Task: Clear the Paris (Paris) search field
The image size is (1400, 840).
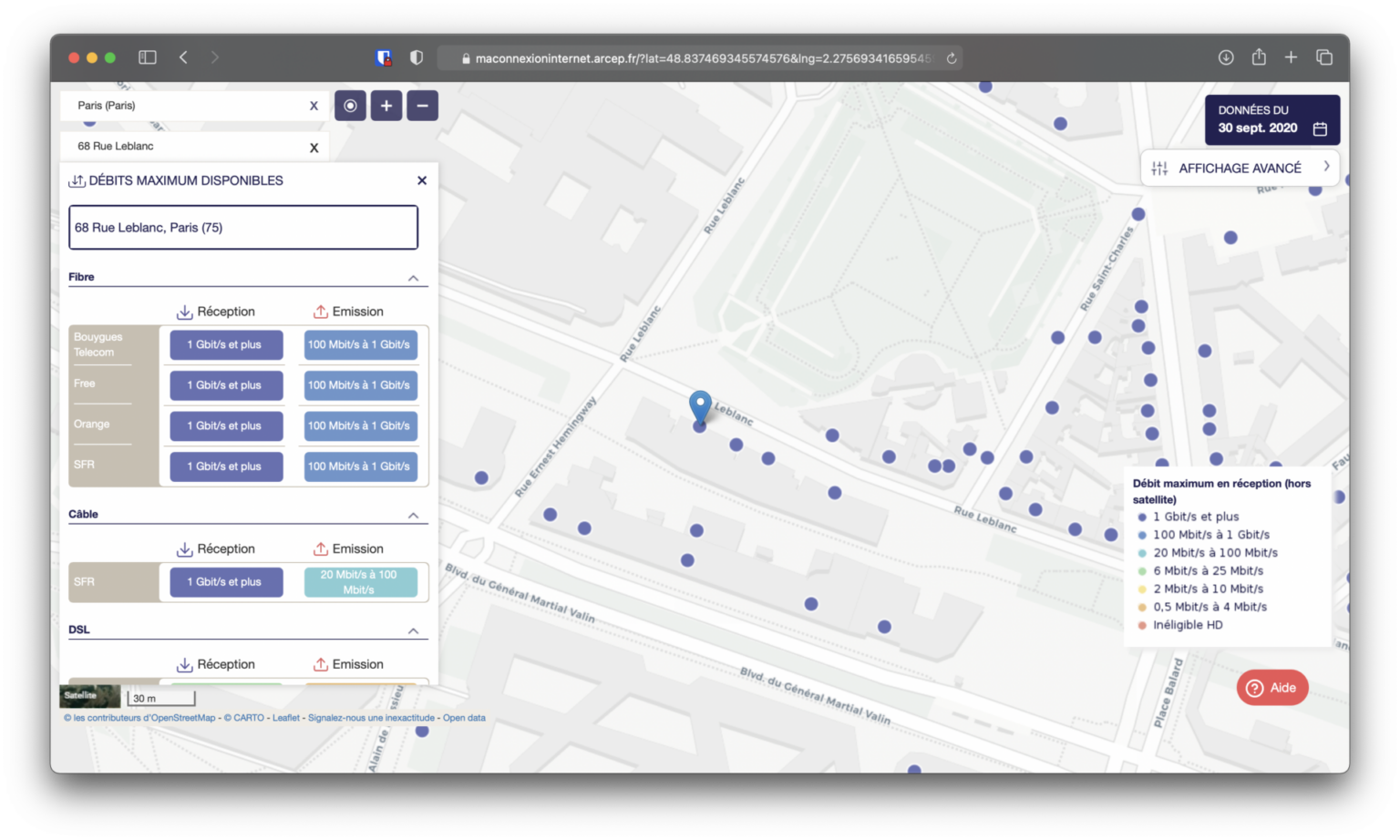Action: 314,106
